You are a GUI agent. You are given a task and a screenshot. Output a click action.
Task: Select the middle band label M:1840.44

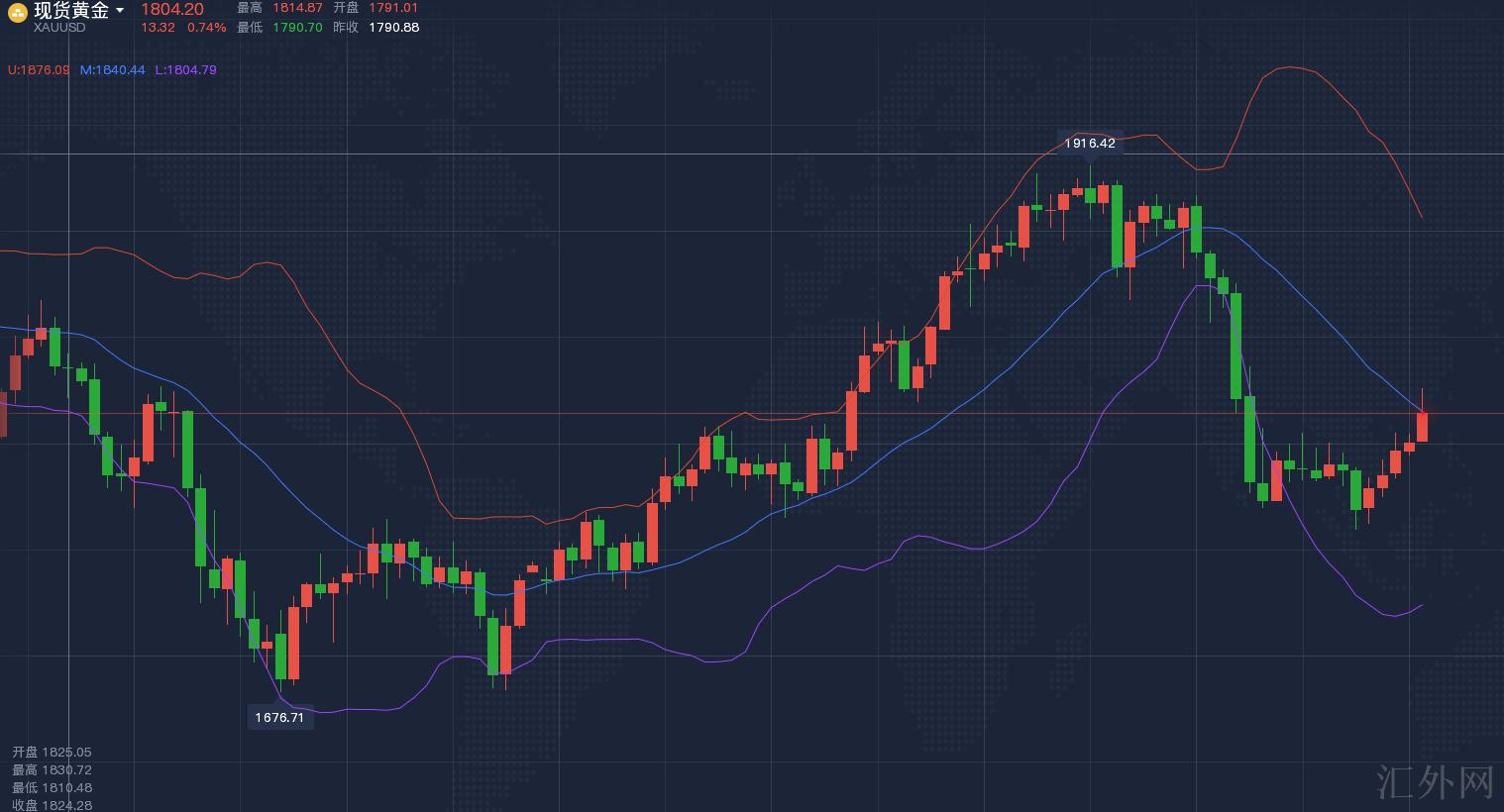[112, 70]
